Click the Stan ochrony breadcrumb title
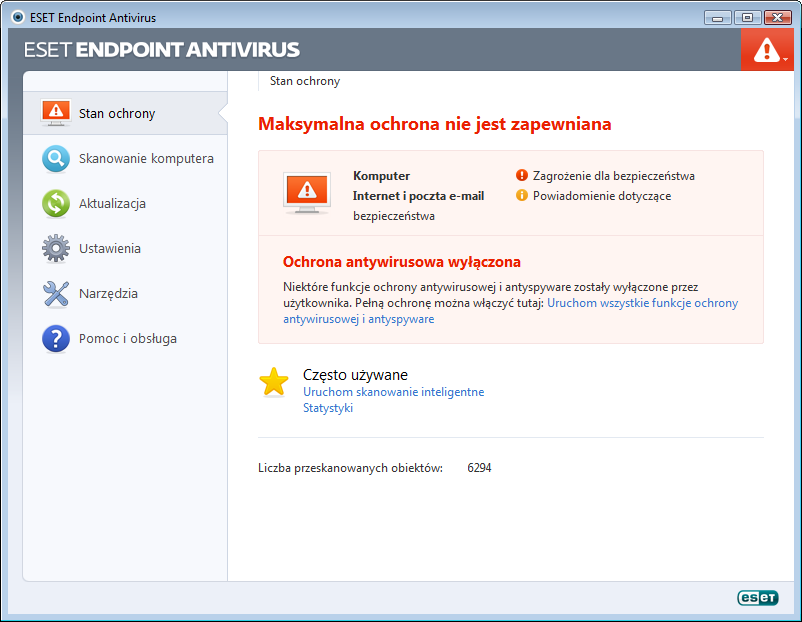Screen dimensions: 802x622 [x=305, y=81]
